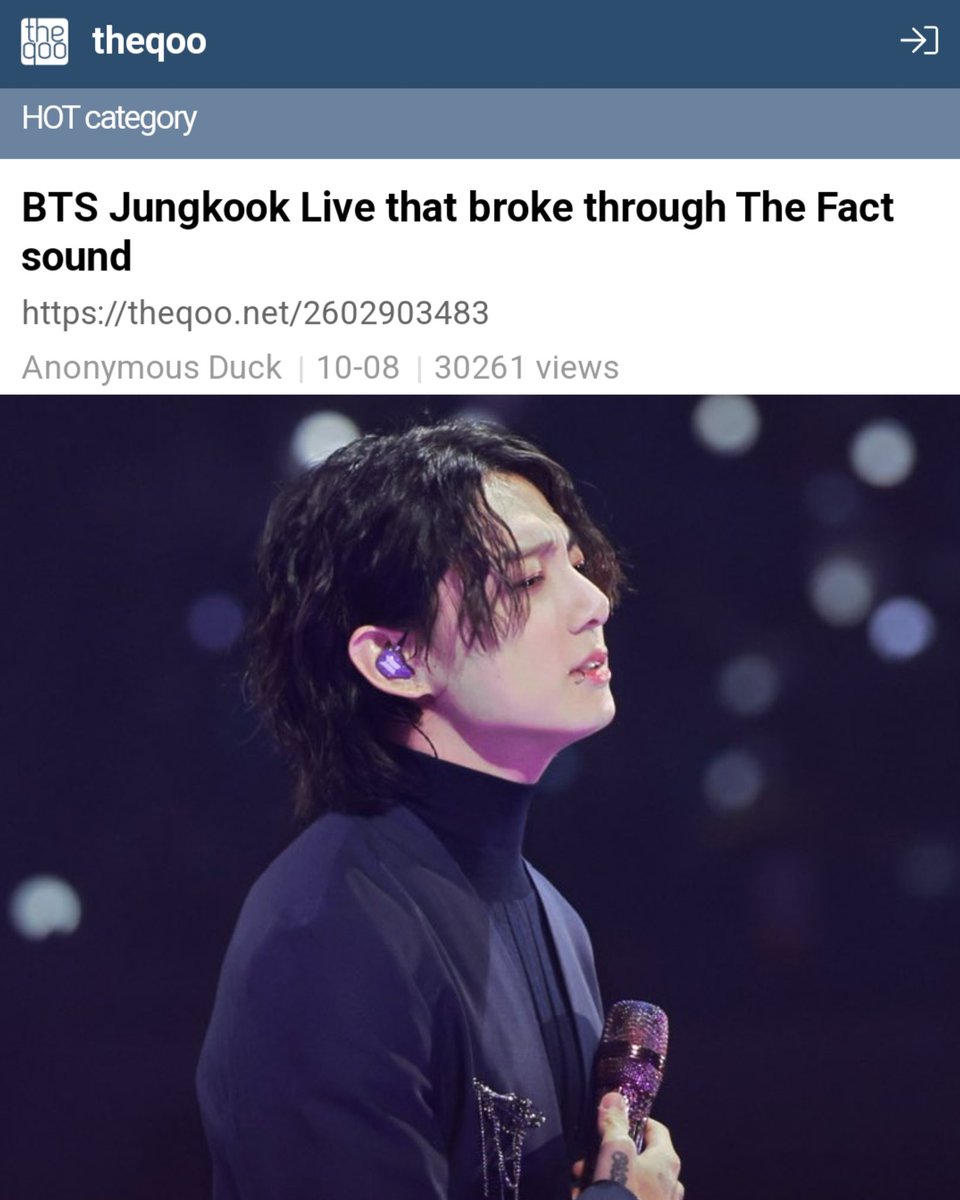960x1200 pixels.
Task: Click the 10-08 post date
Action: coord(358,367)
